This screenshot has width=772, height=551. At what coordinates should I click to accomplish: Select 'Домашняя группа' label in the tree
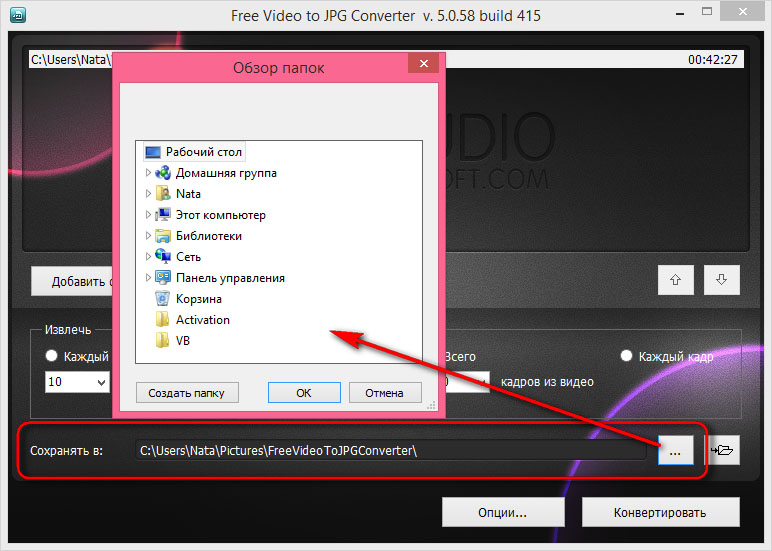click(x=226, y=173)
